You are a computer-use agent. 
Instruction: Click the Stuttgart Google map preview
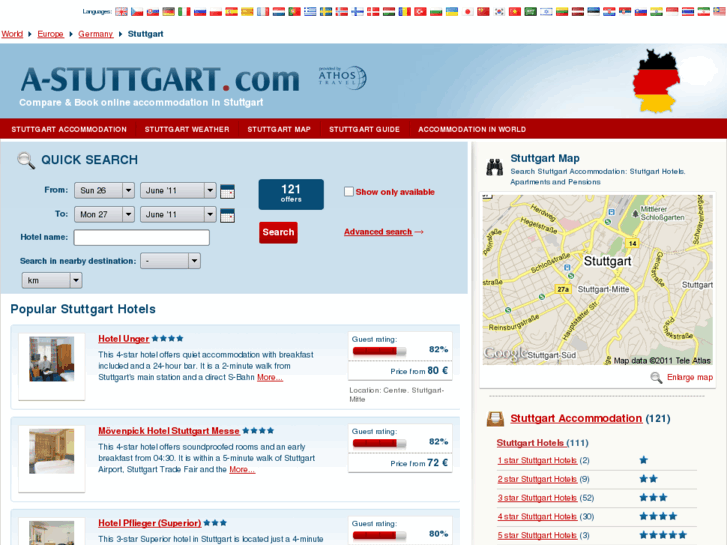(598, 280)
